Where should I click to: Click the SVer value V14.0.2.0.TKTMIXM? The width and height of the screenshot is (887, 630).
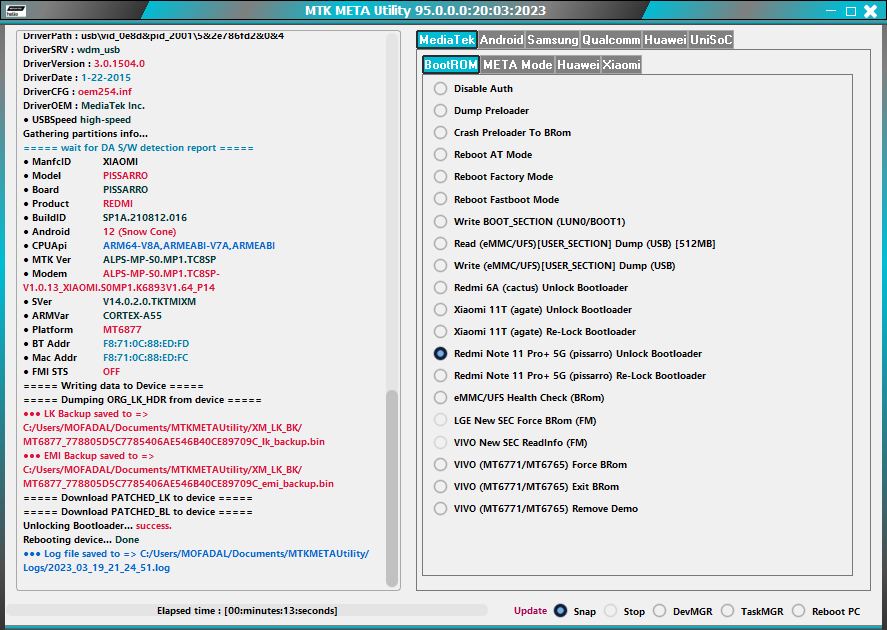(x=149, y=302)
